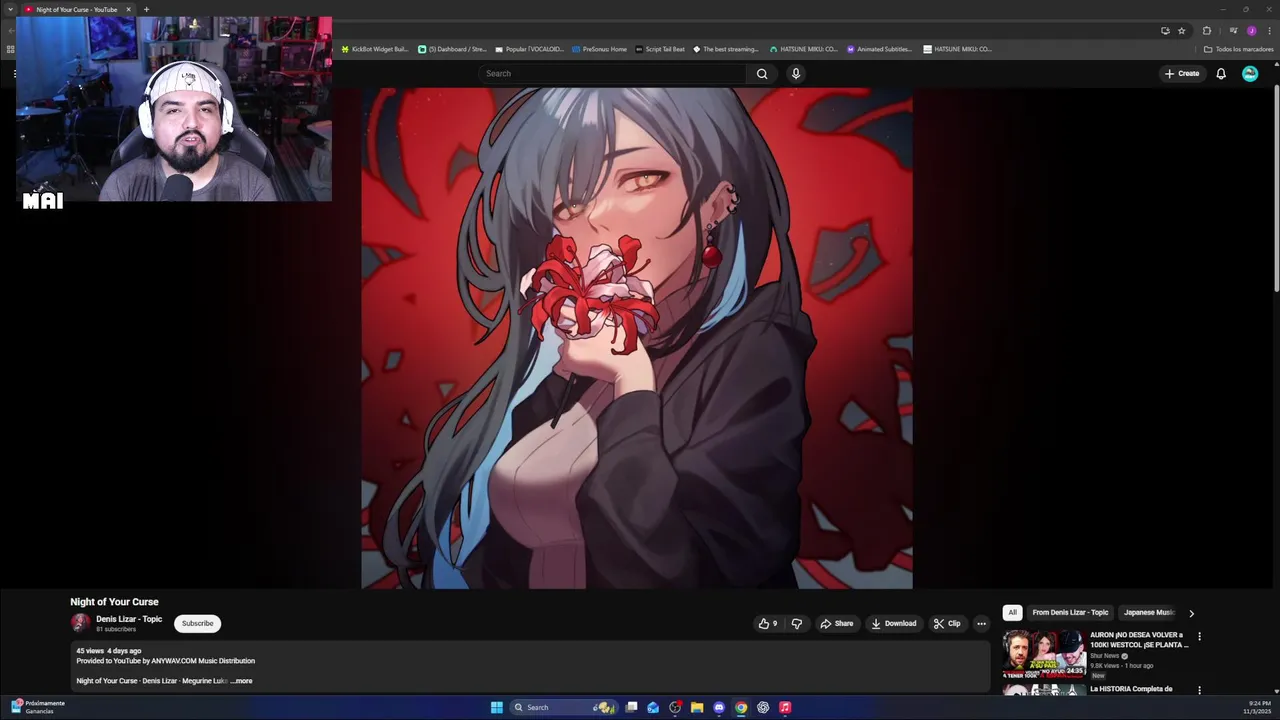Open the Dashboard / Stre... bookmark
Viewport: 1280px width, 720px height.
[x=453, y=49]
